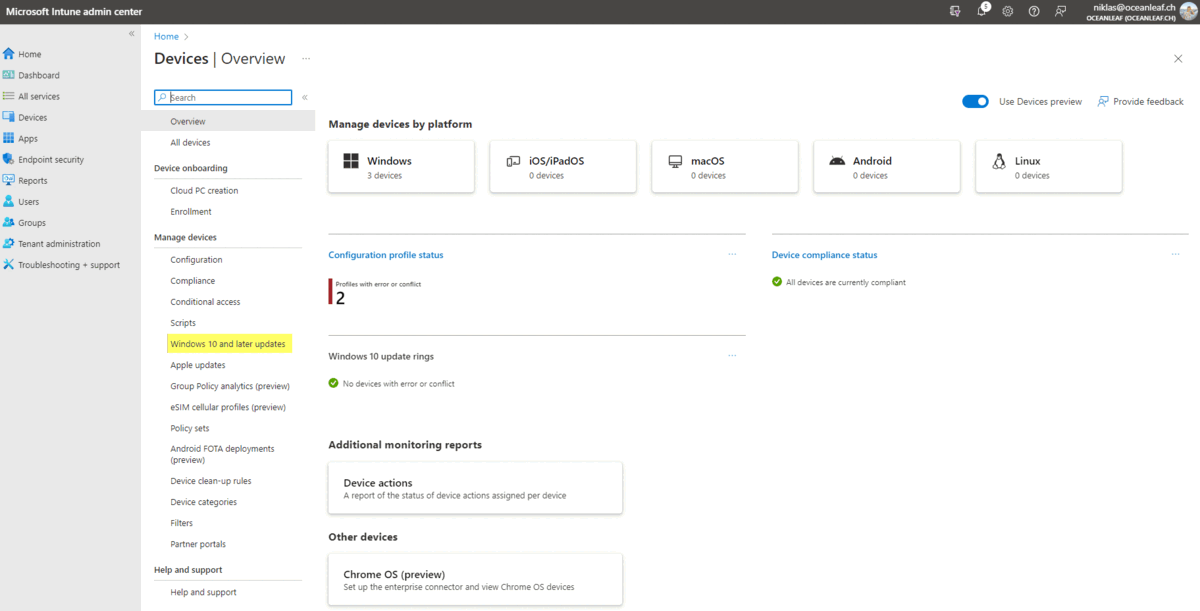Viewport: 1200px width, 611px height.
Task: Select Cloud PC creation
Action: [204, 190]
